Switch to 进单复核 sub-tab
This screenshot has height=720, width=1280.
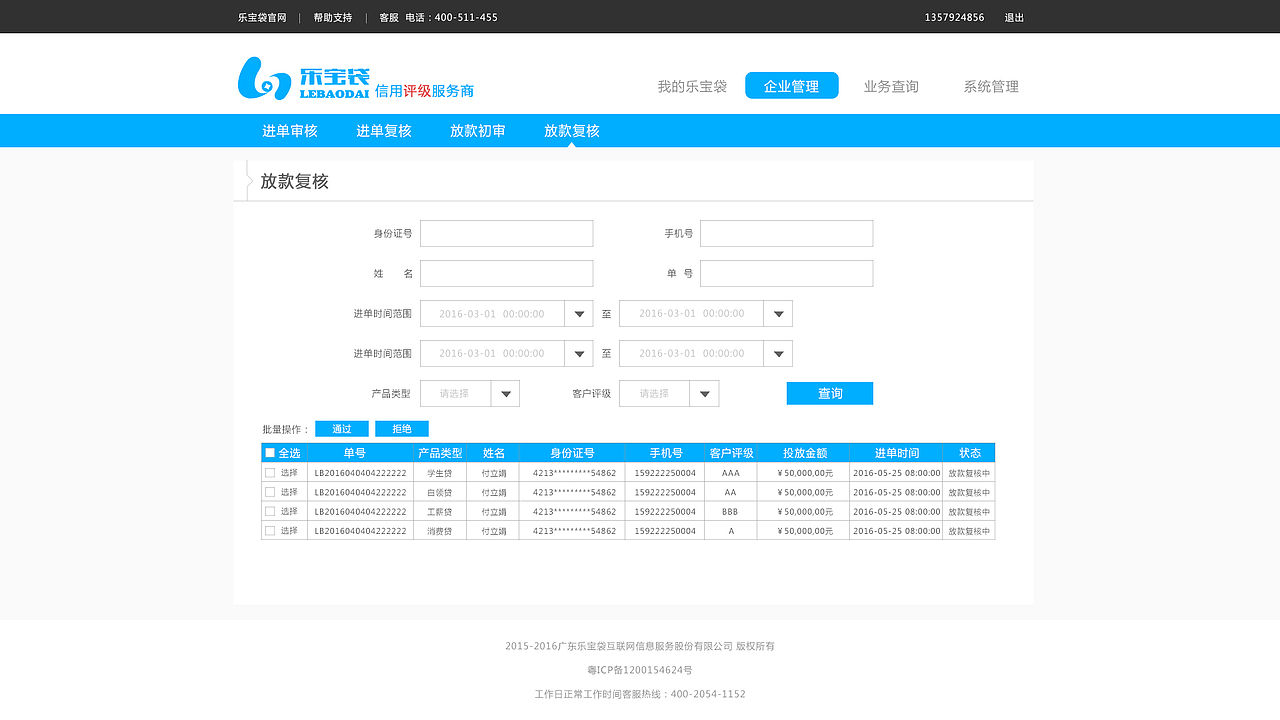384,131
